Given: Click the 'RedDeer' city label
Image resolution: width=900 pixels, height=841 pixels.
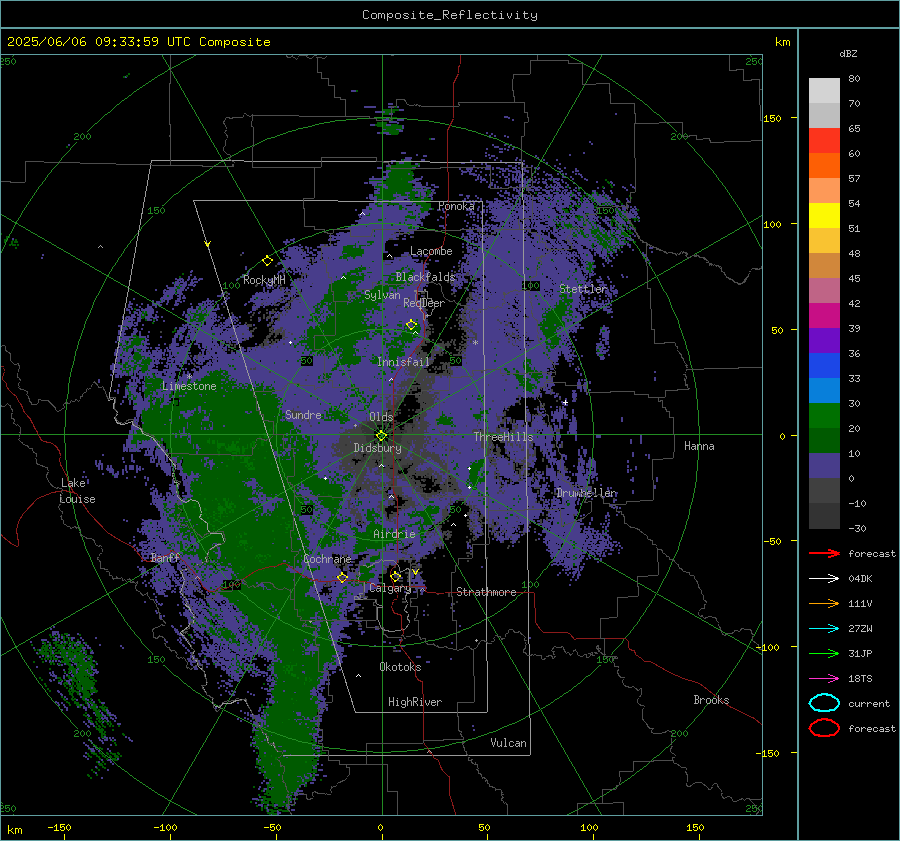Looking at the screenshot, I should 424,303.
